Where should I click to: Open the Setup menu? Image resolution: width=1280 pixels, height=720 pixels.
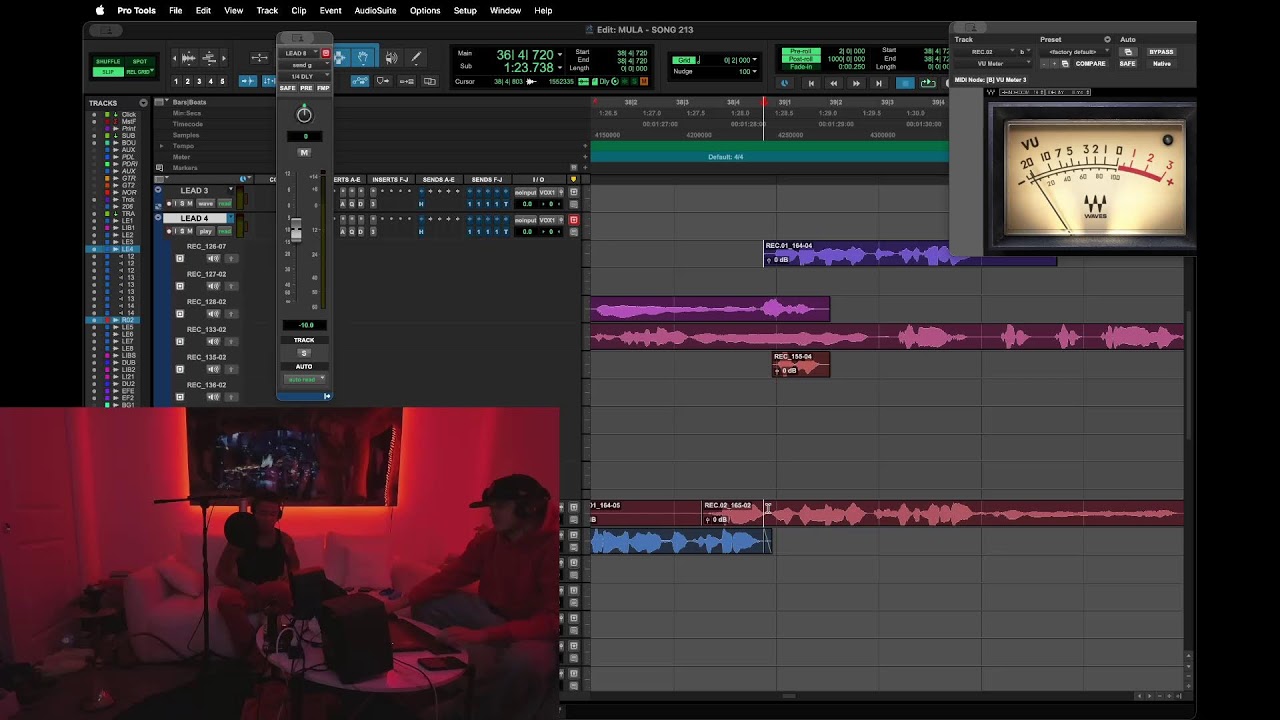[x=465, y=10]
